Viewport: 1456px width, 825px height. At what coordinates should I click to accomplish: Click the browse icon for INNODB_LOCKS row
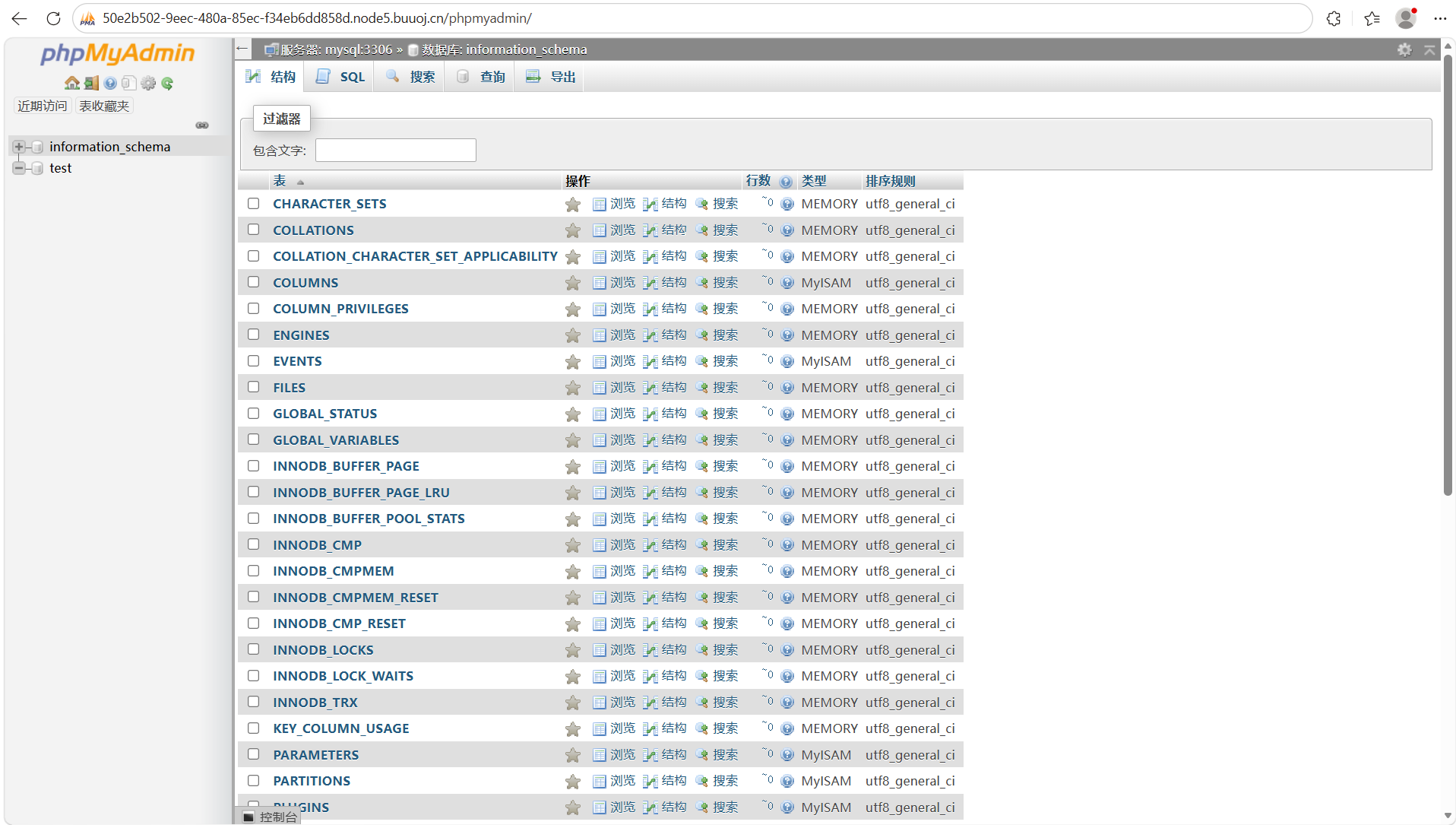pos(600,650)
